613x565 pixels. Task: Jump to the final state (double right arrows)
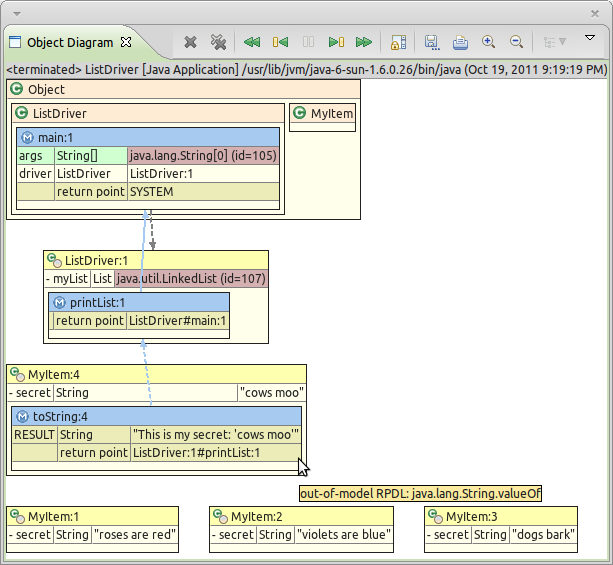tap(364, 42)
